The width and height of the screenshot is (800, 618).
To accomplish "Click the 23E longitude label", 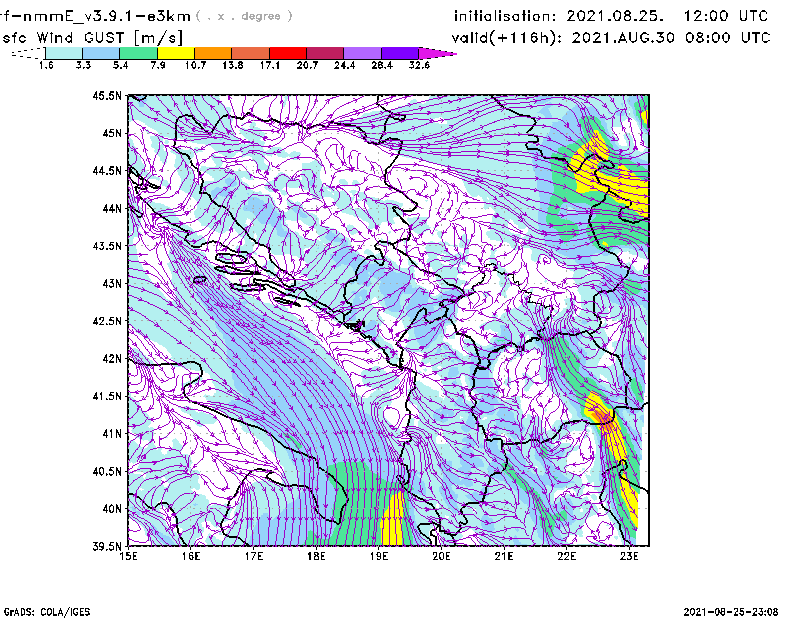I will point(629,556).
